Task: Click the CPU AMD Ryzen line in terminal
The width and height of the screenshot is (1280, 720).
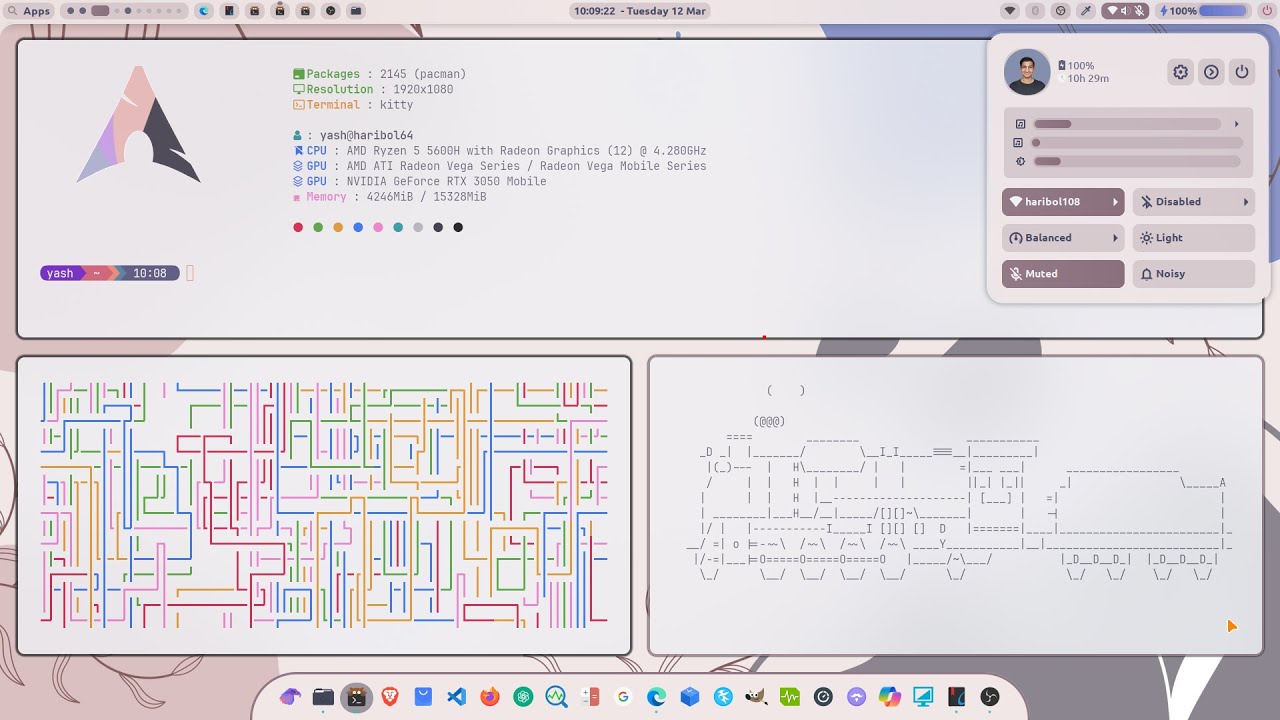Action: [x=499, y=151]
